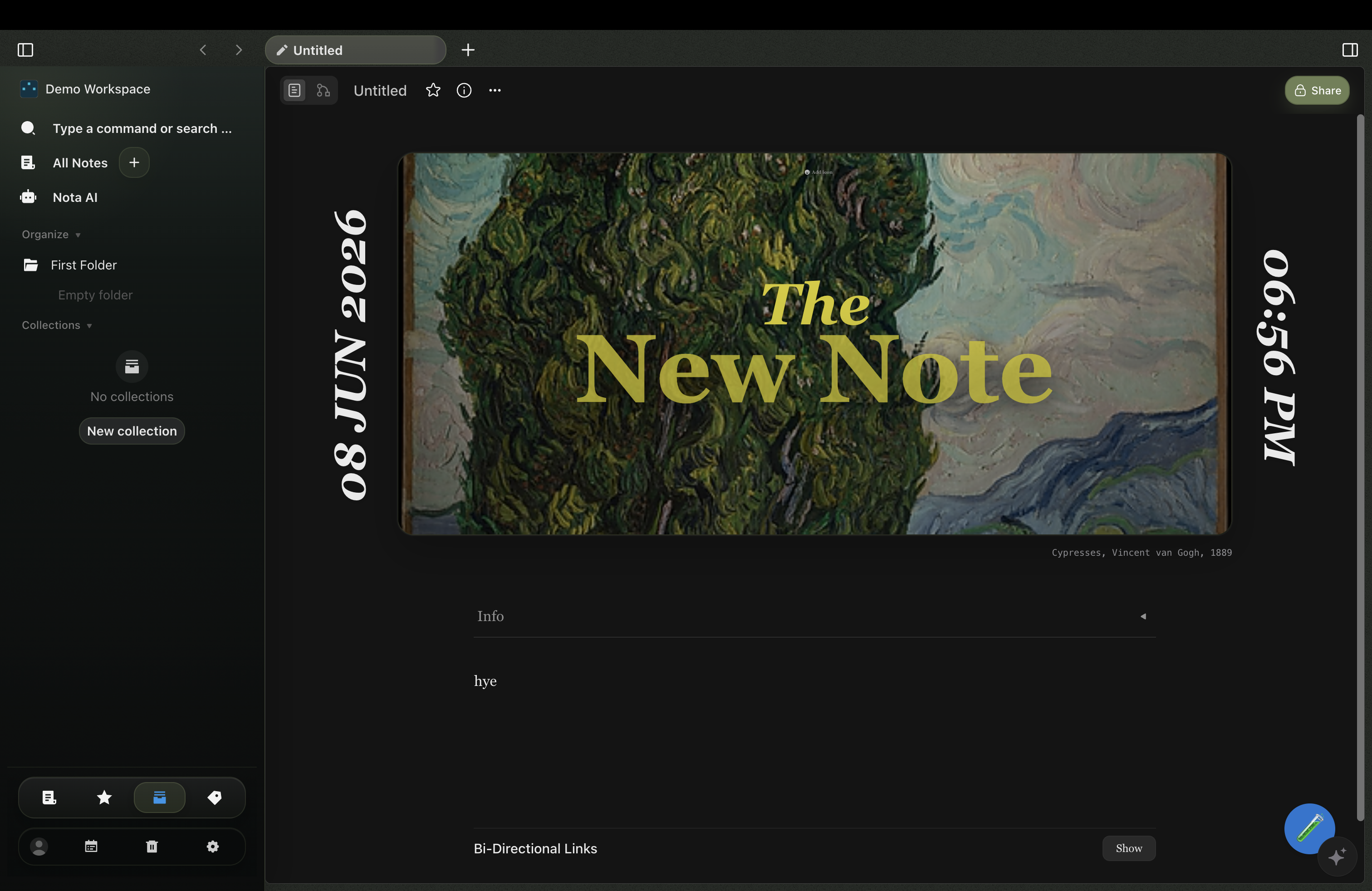Click the 'Empty folder' text
The height and width of the screenshot is (891, 1372).
(95, 295)
